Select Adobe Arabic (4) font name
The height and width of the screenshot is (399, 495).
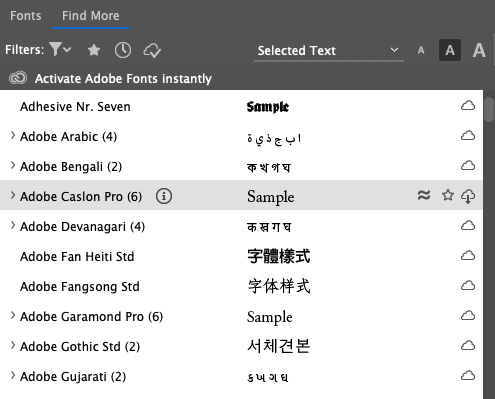coord(68,137)
